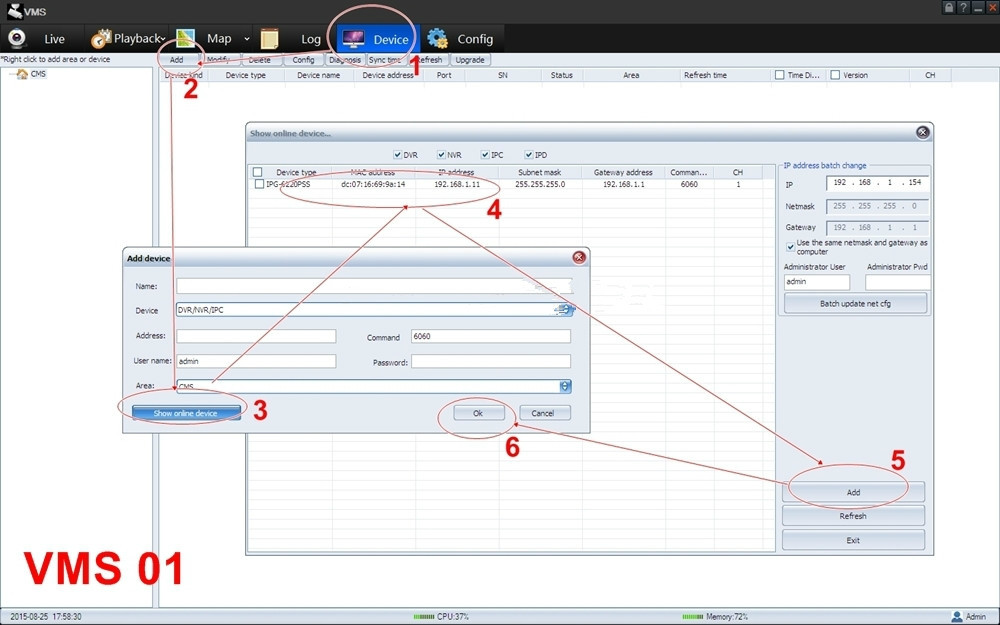The image size is (1000, 625).
Task: Toggle the IPC filter checkbox
Action: coord(485,154)
